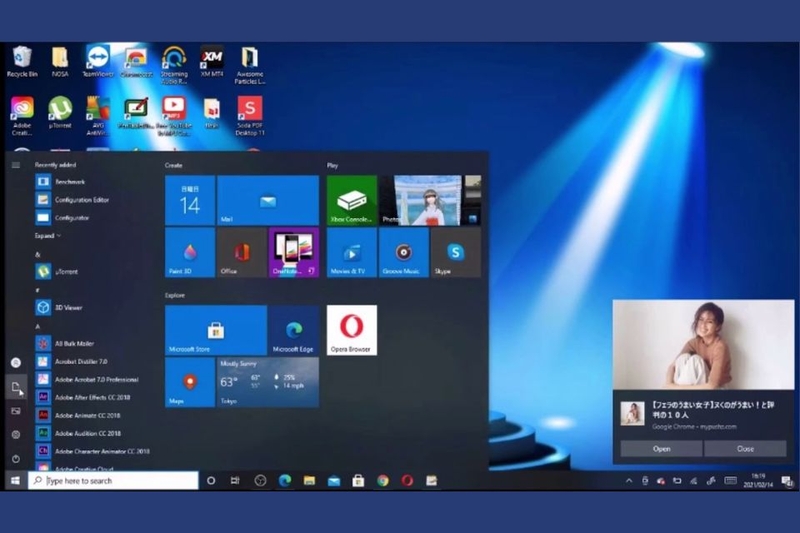Open Configurator in Start list

click(92, 218)
